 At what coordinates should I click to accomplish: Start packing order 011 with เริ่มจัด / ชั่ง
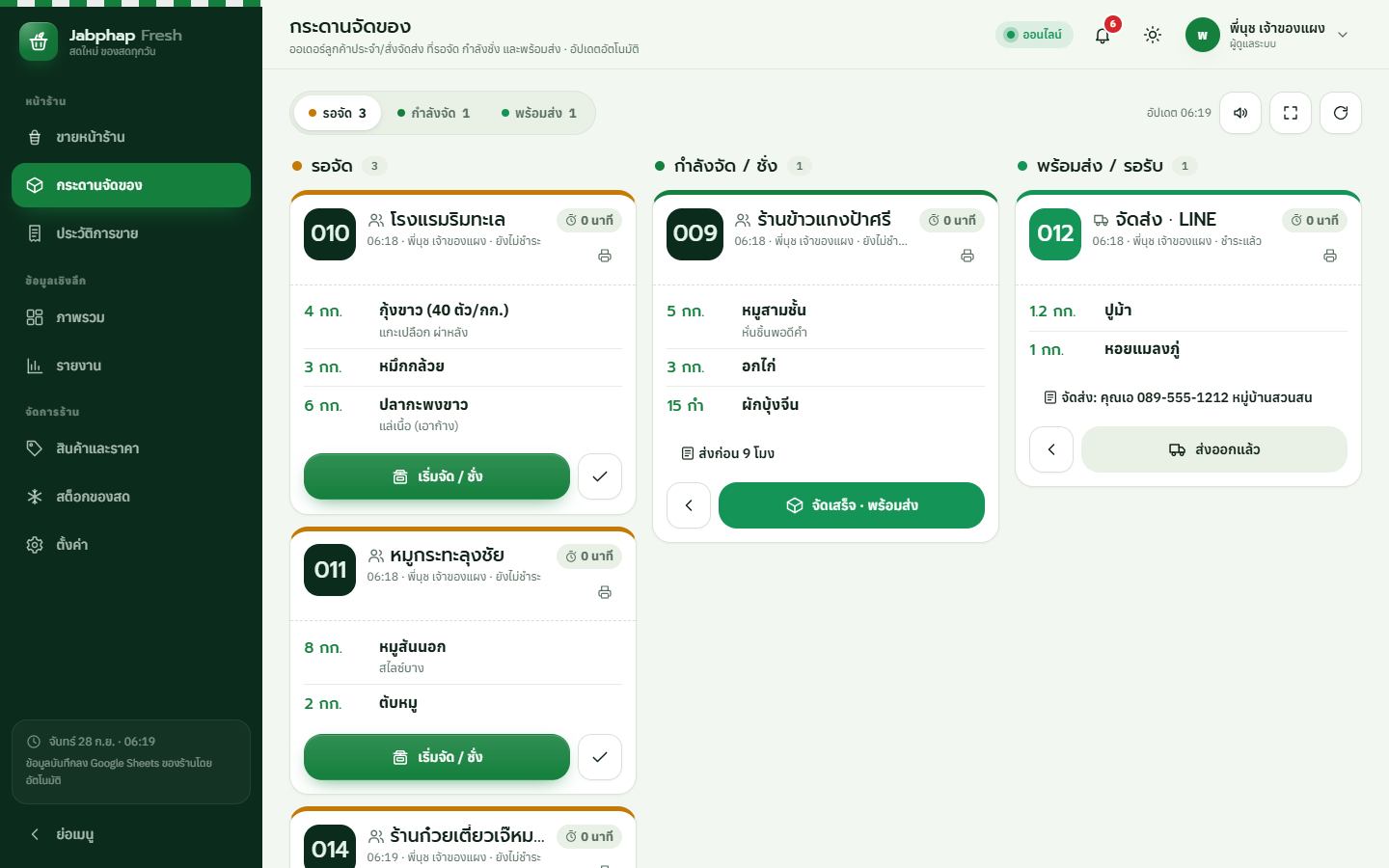coord(437,757)
